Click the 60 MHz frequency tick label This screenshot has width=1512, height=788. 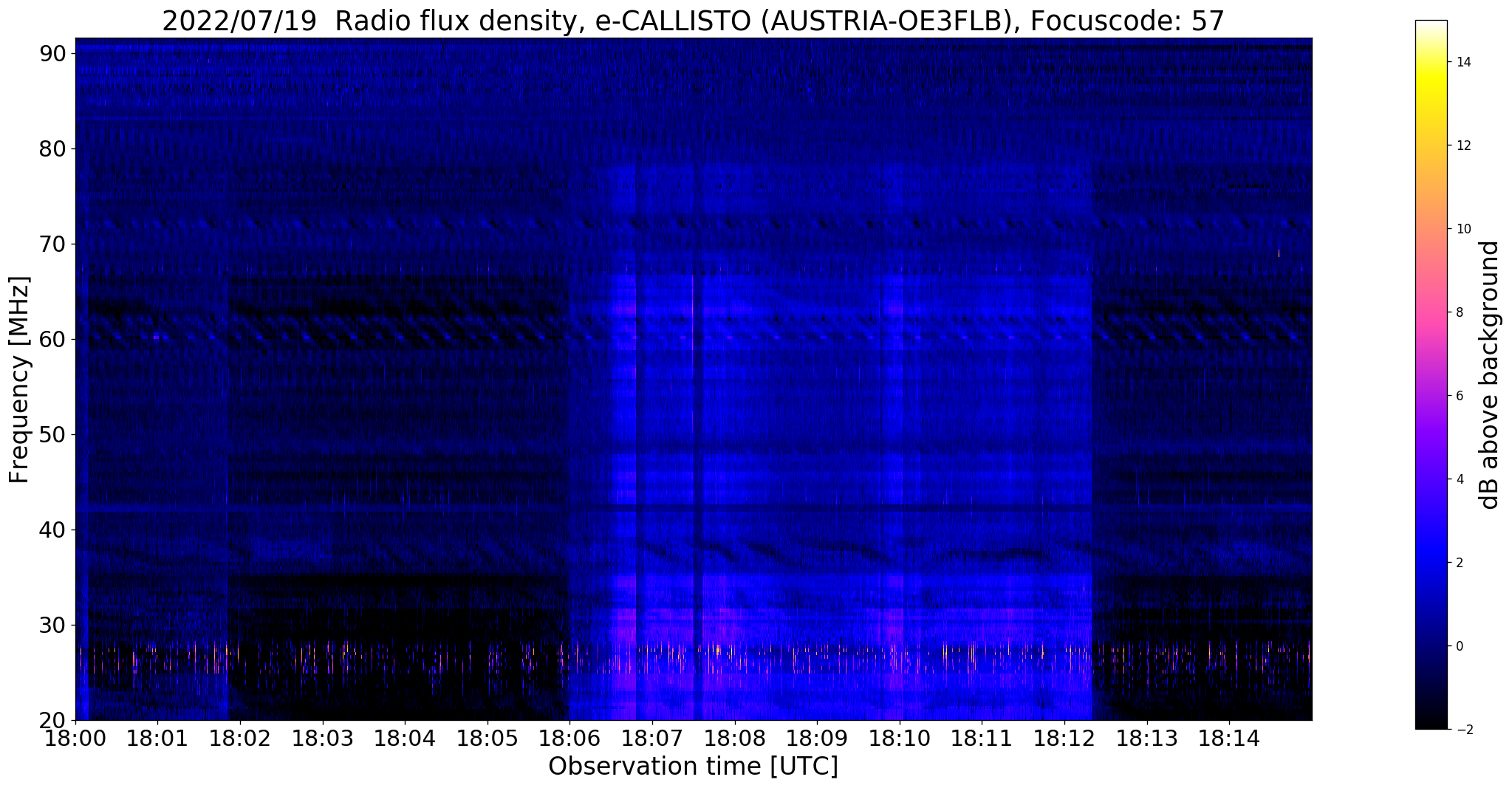pos(52,339)
